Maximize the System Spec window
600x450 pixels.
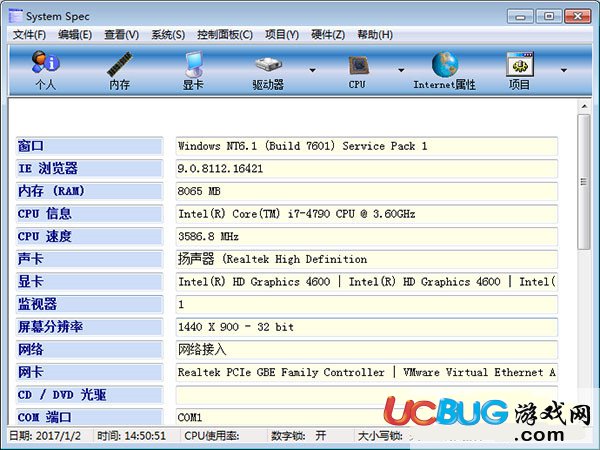tap(549, 16)
